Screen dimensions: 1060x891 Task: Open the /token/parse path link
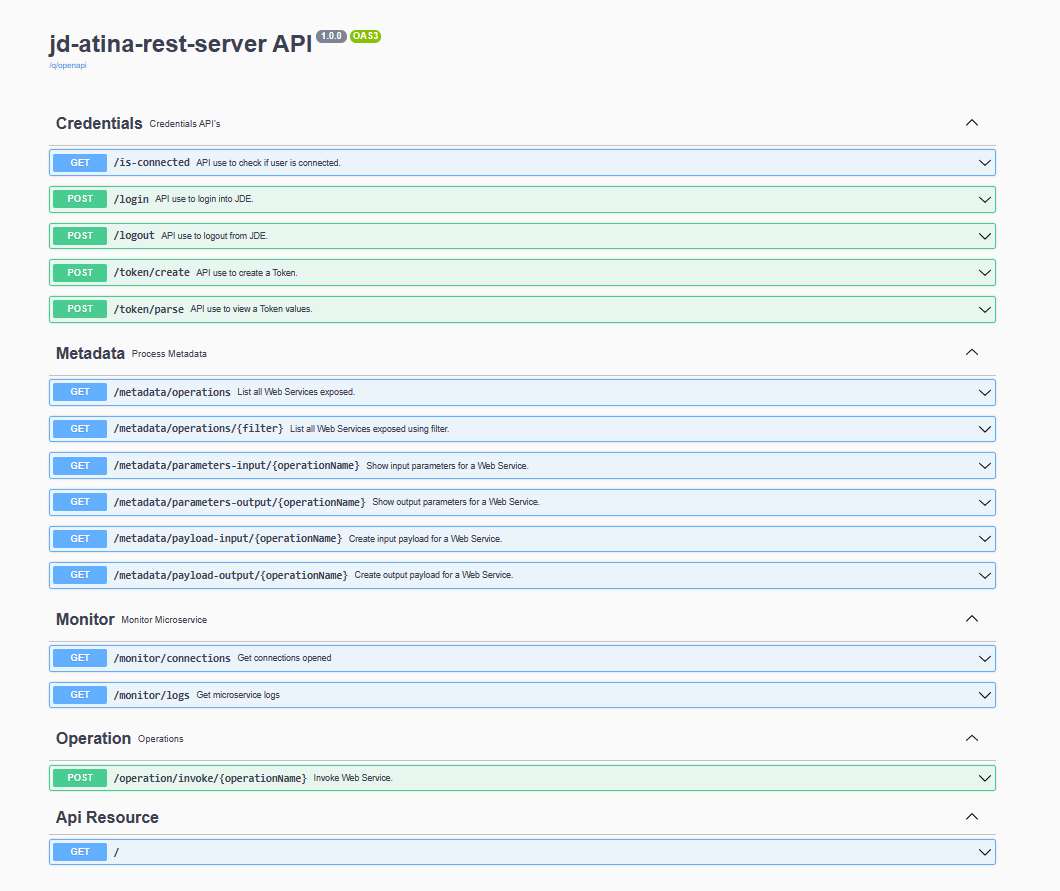click(149, 309)
